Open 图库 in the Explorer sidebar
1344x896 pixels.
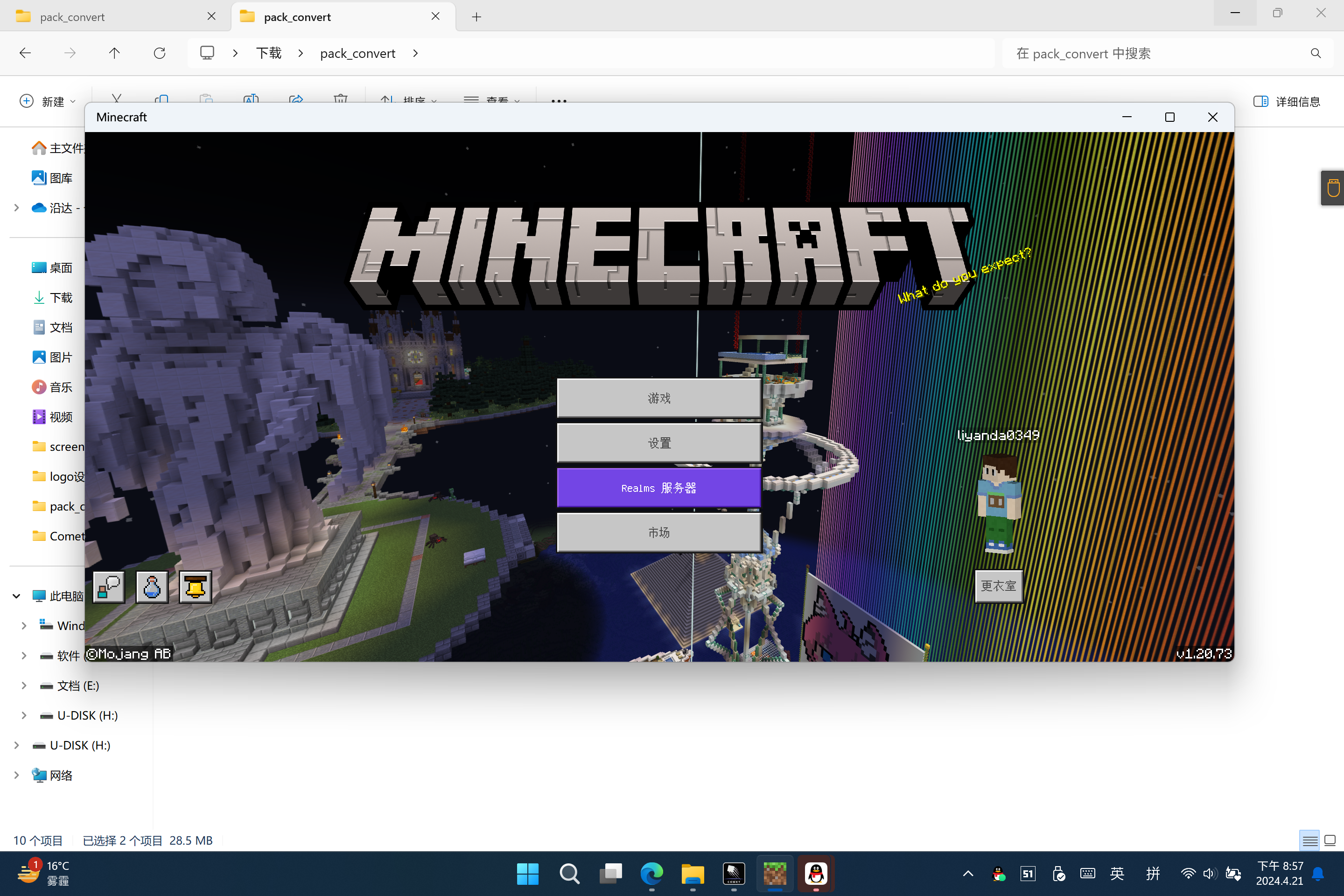[x=52, y=178]
